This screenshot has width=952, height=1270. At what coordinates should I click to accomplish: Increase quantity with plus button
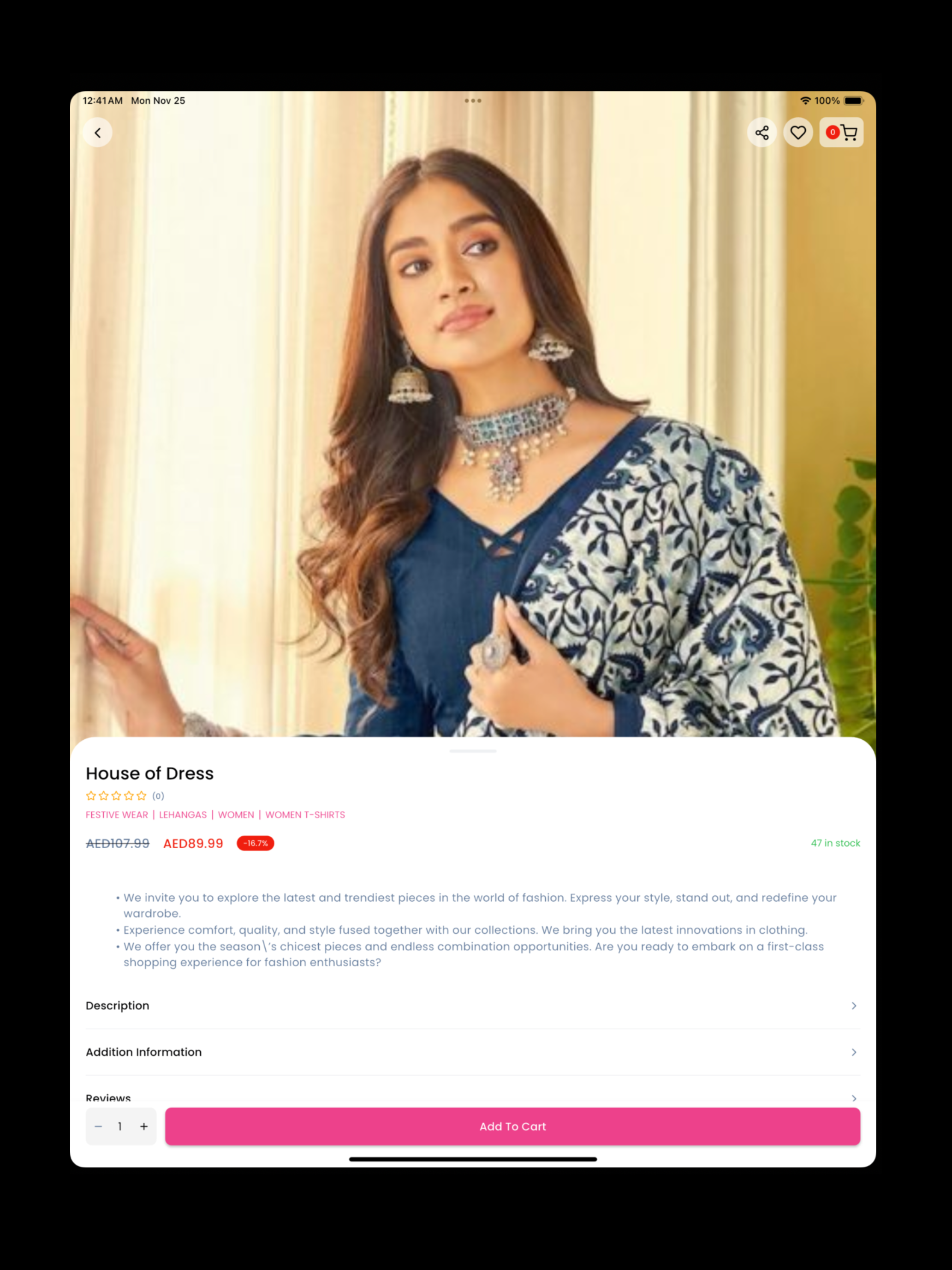(144, 1126)
